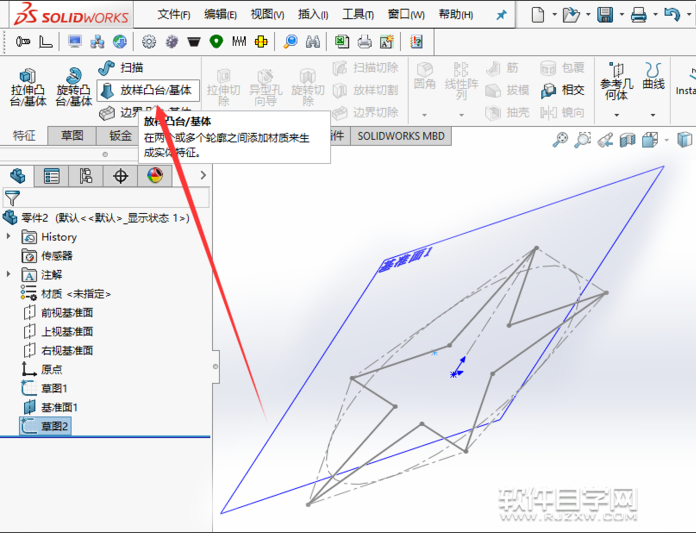696x533 pixels.
Task: Select 材质 <未指定> tree item
Action: pos(66,293)
